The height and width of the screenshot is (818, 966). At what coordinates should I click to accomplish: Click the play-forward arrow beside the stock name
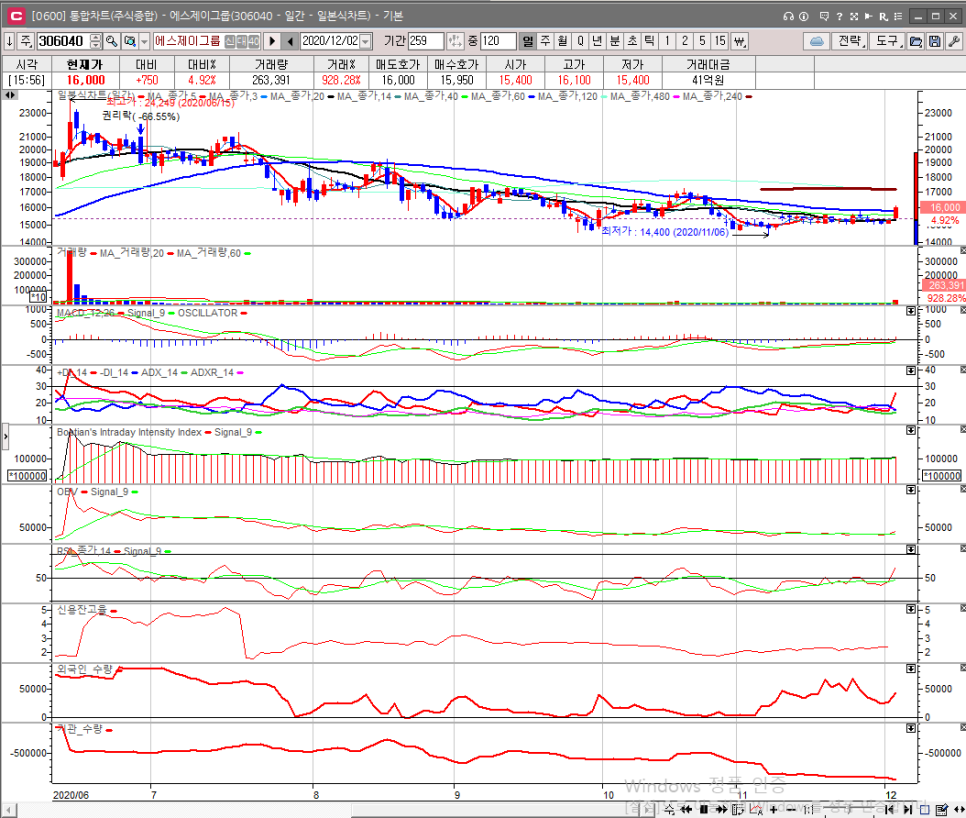pos(272,41)
